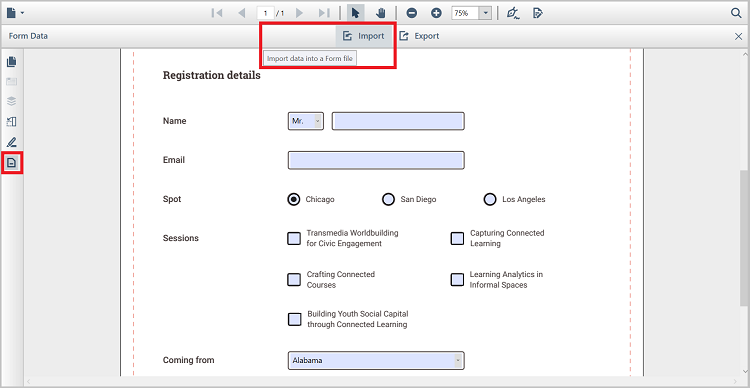The image size is (750, 388).
Task: Open bookmarks sidebar panel
Action: click(12, 82)
